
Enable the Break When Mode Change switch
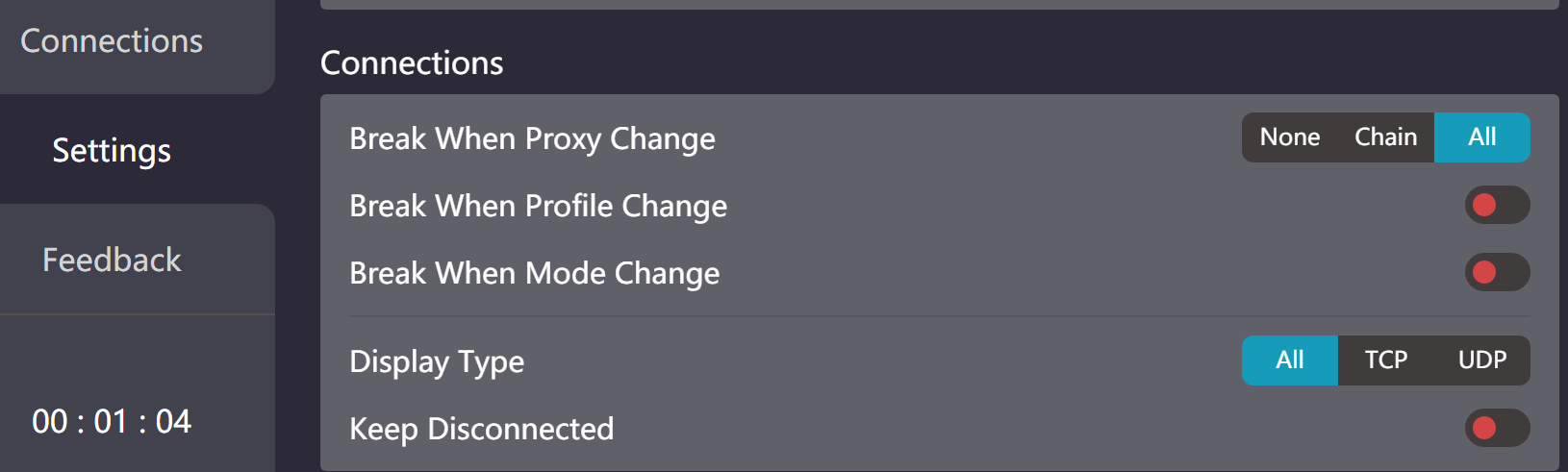click(x=1498, y=272)
